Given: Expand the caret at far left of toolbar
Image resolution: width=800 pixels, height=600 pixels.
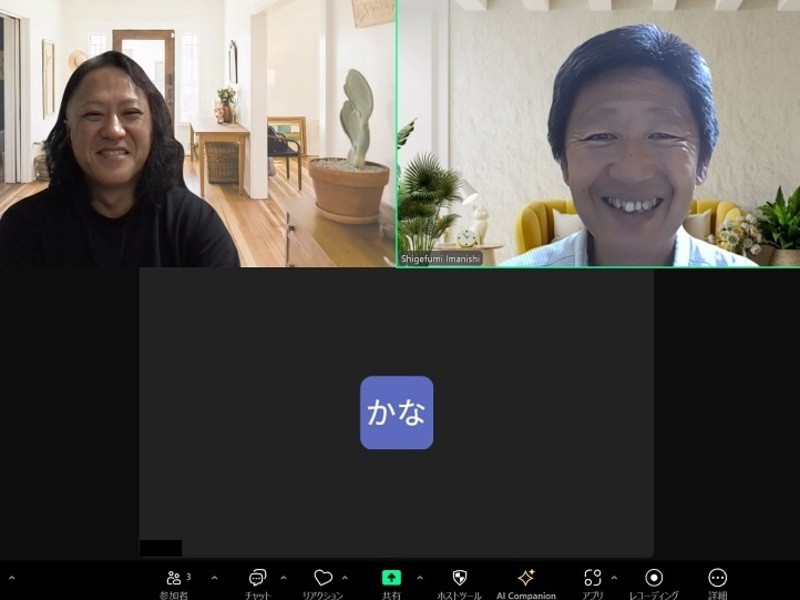Looking at the screenshot, I should (12, 578).
